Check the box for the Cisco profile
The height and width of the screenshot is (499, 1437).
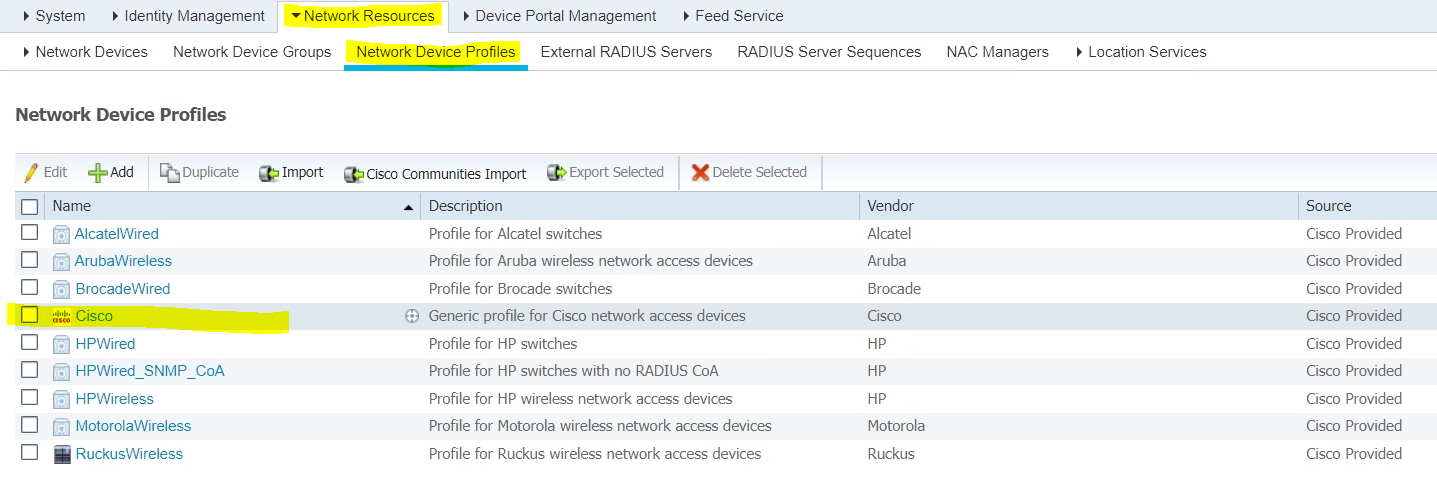pos(30,315)
